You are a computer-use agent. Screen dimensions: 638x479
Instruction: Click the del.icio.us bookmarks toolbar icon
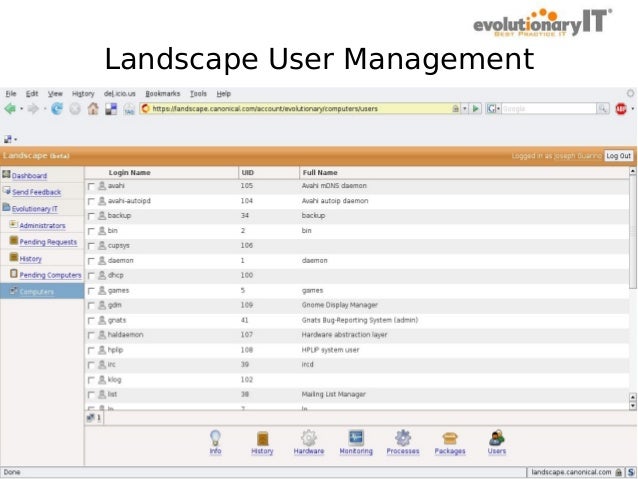tap(111, 109)
